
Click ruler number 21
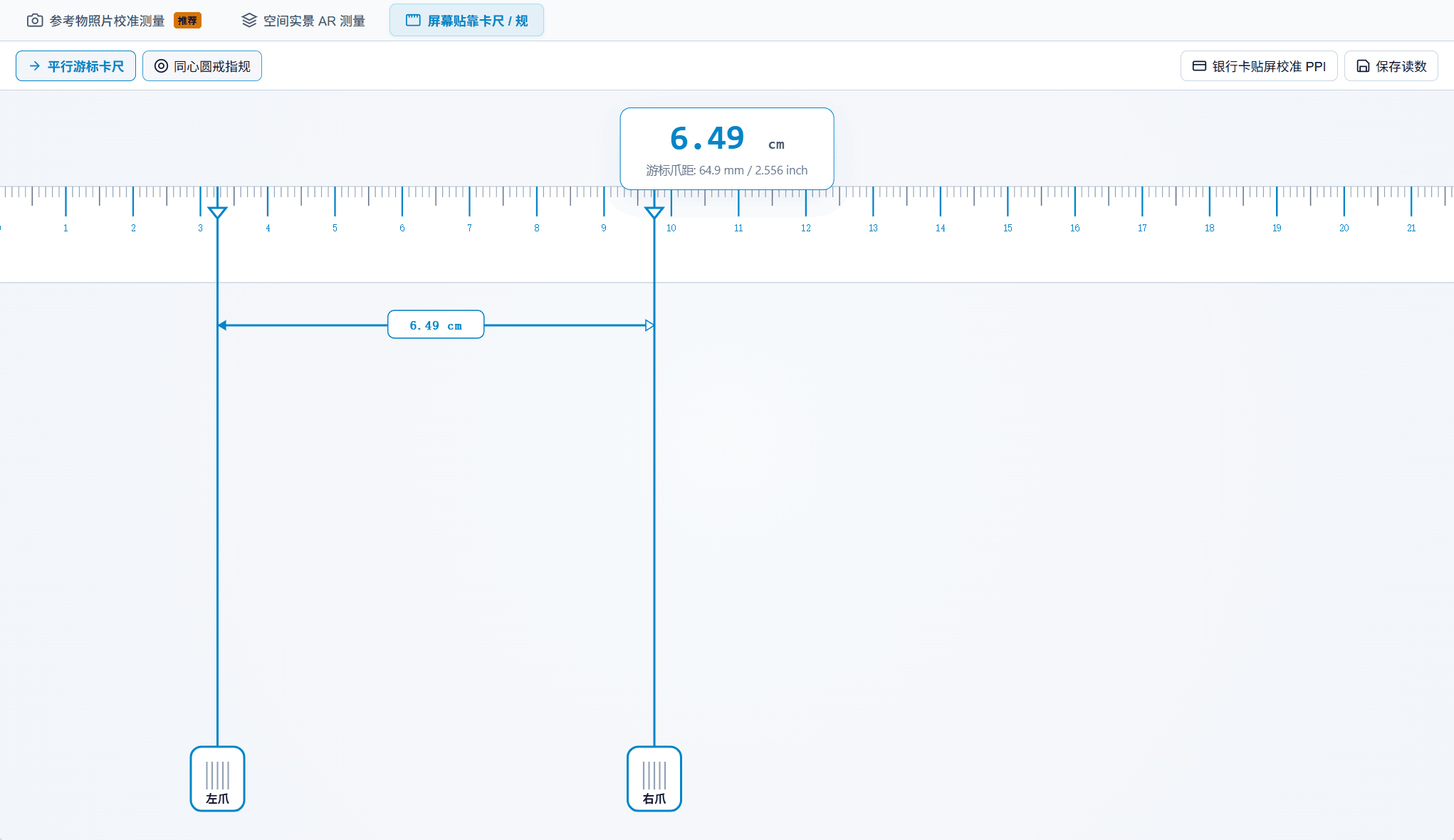(1411, 228)
